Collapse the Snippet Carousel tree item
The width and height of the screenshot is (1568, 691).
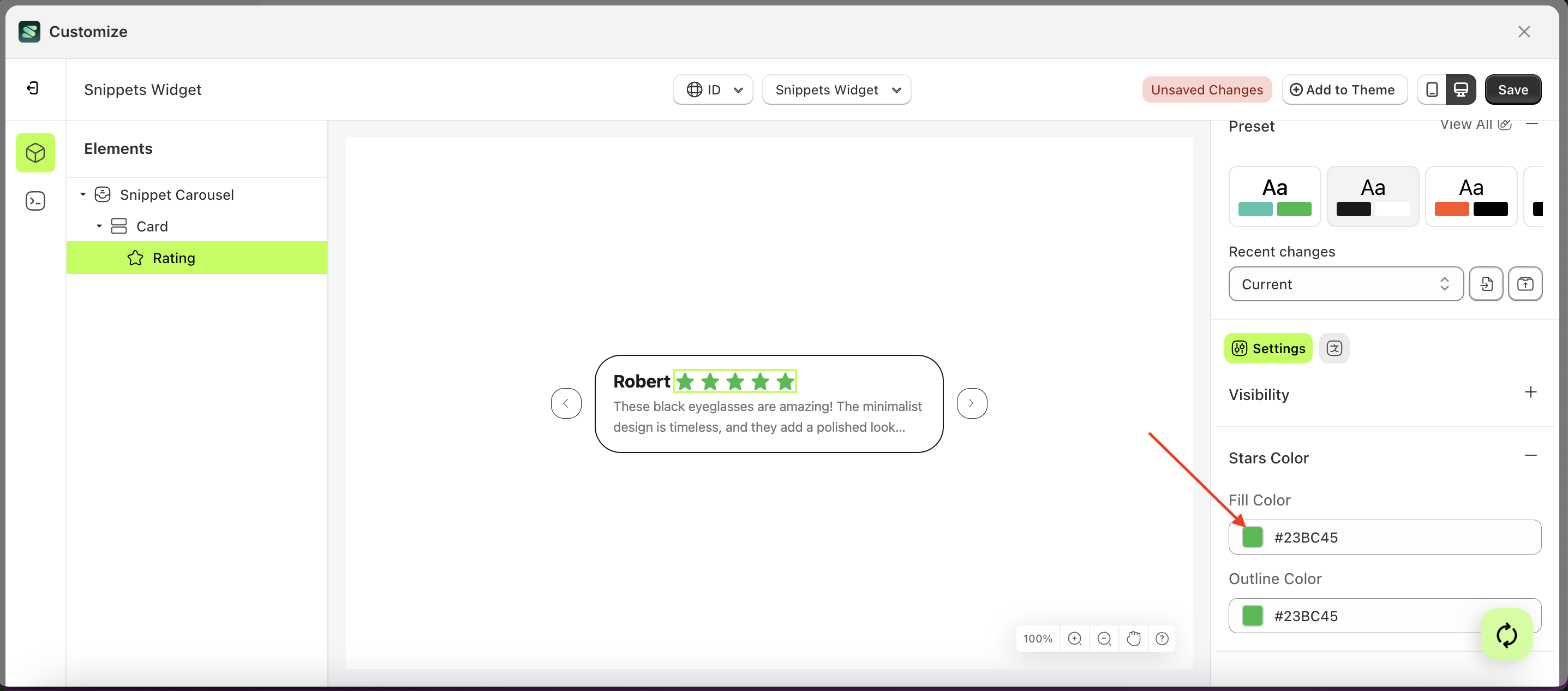83,194
